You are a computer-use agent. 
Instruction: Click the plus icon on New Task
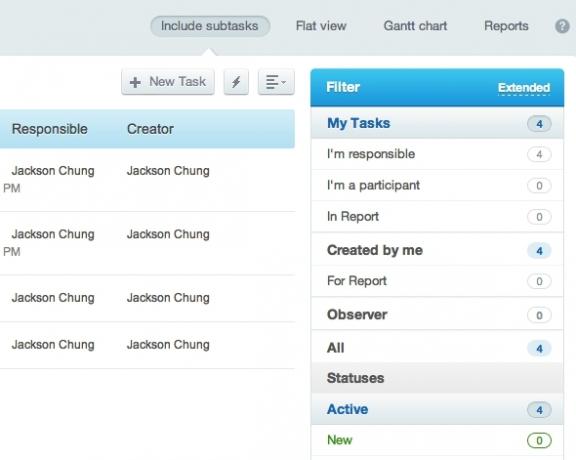coord(135,82)
